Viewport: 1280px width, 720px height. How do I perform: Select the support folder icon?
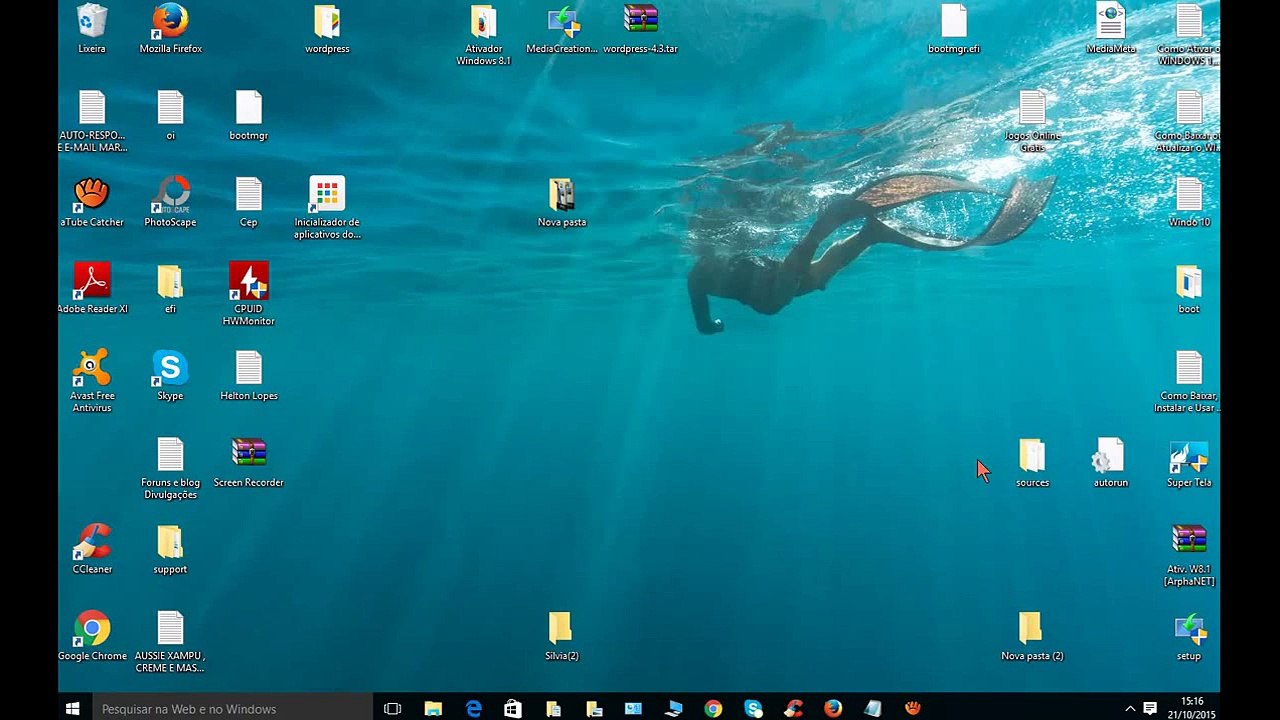170,549
